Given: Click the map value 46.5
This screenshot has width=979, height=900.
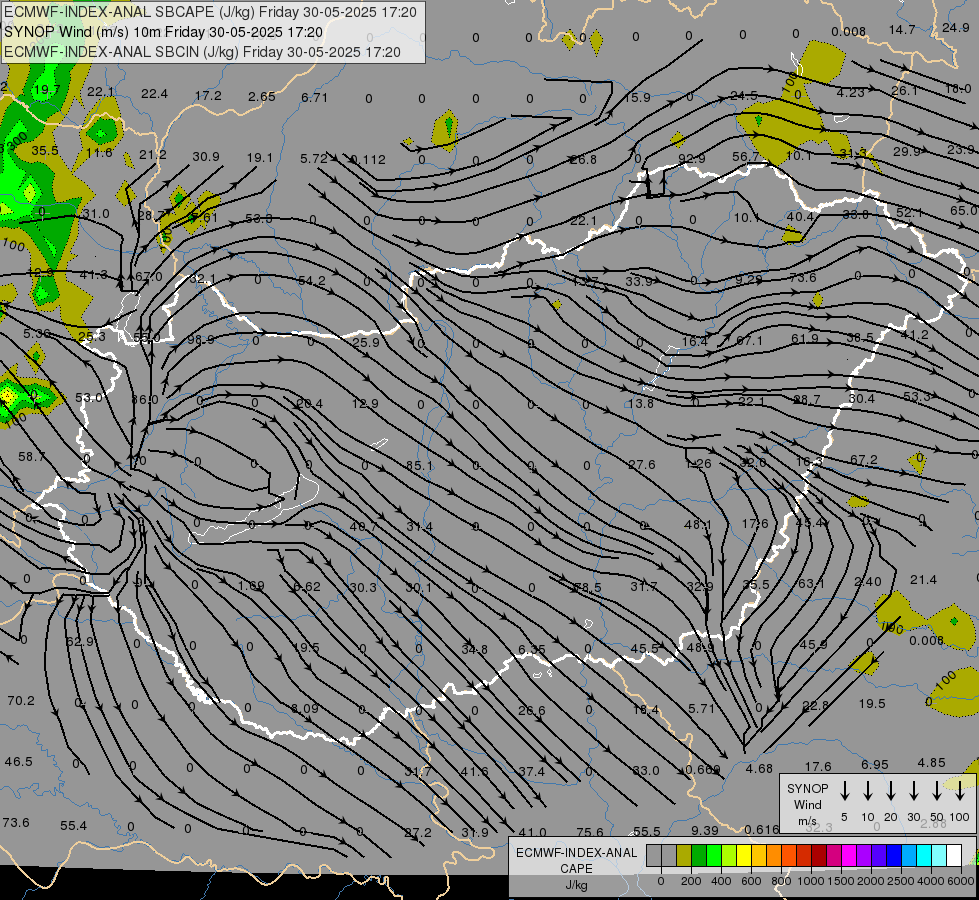Looking at the screenshot, I should 18,761.
